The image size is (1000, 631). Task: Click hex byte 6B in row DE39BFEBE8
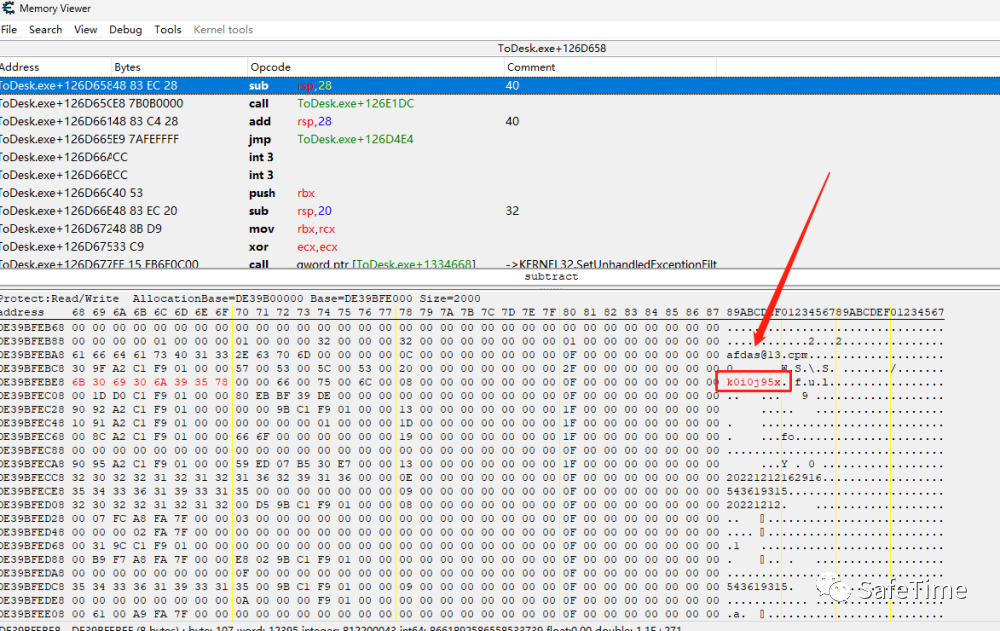78,382
